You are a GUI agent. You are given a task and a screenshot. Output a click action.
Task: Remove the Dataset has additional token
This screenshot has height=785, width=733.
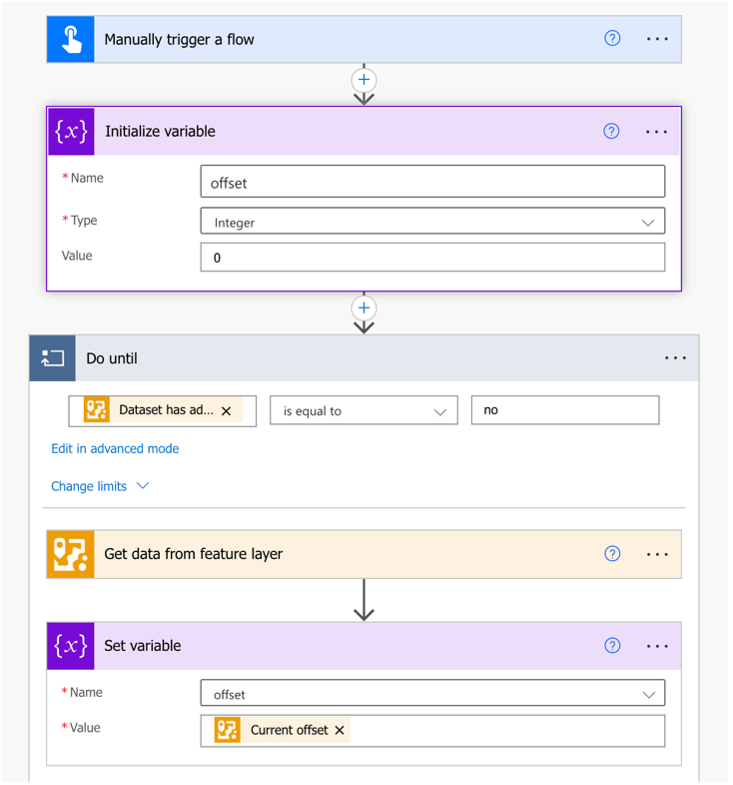226,410
